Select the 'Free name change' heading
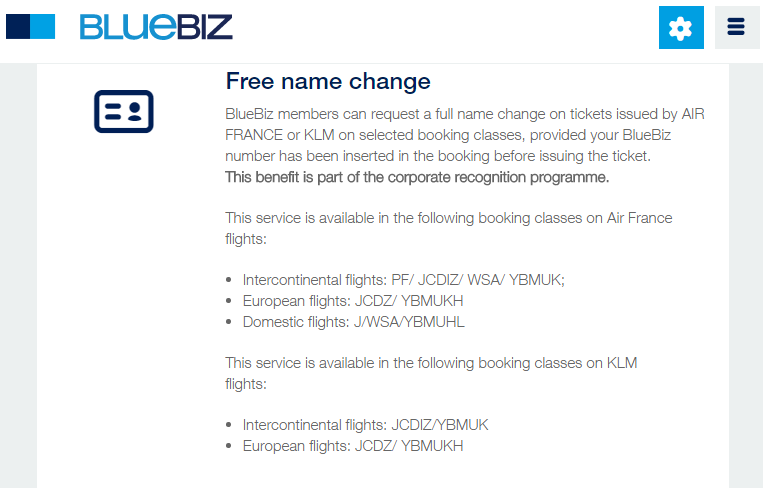The width and height of the screenshot is (763, 488). click(x=328, y=81)
